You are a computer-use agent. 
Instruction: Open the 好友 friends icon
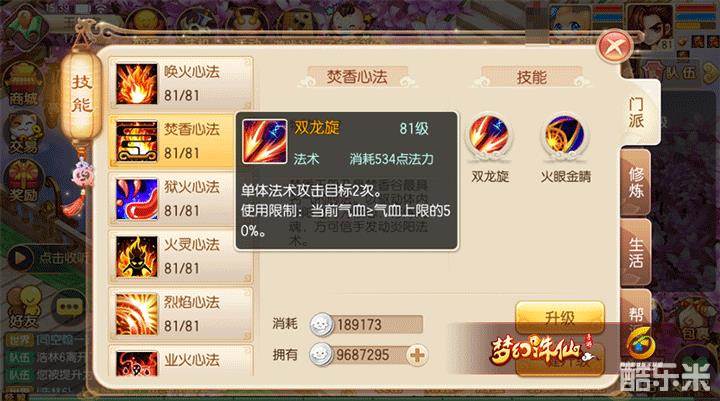(x=23, y=307)
